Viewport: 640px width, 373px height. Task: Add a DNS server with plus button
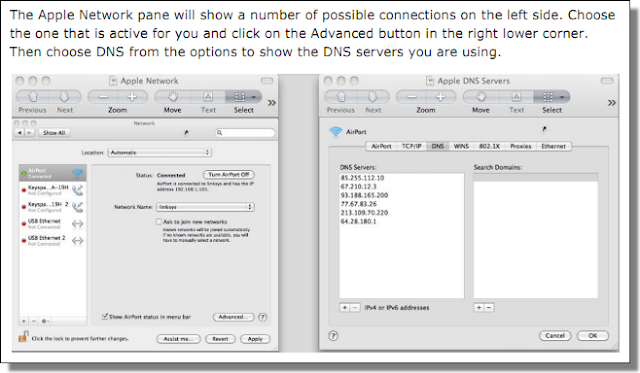click(x=345, y=307)
